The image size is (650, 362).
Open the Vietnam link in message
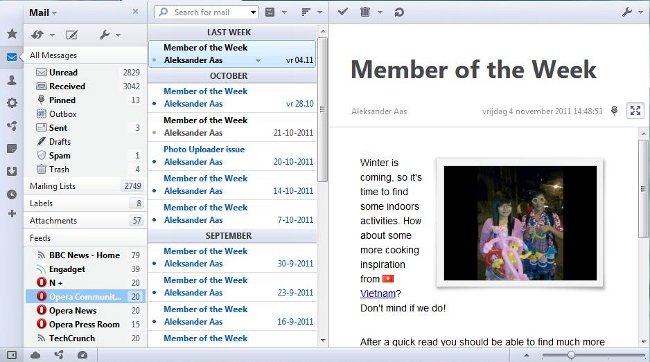[378, 294]
